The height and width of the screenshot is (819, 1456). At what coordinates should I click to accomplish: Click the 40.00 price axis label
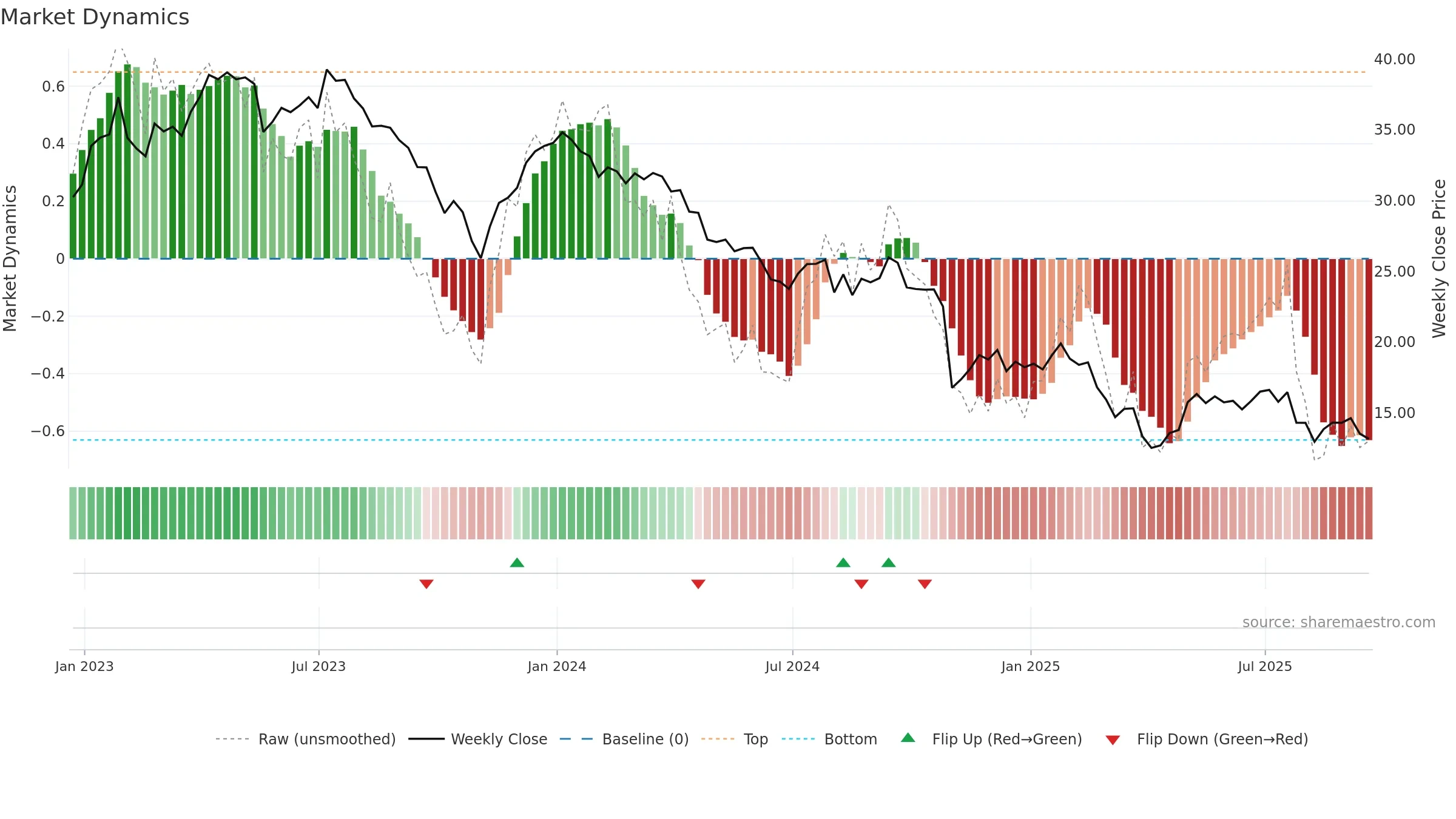[1395, 59]
